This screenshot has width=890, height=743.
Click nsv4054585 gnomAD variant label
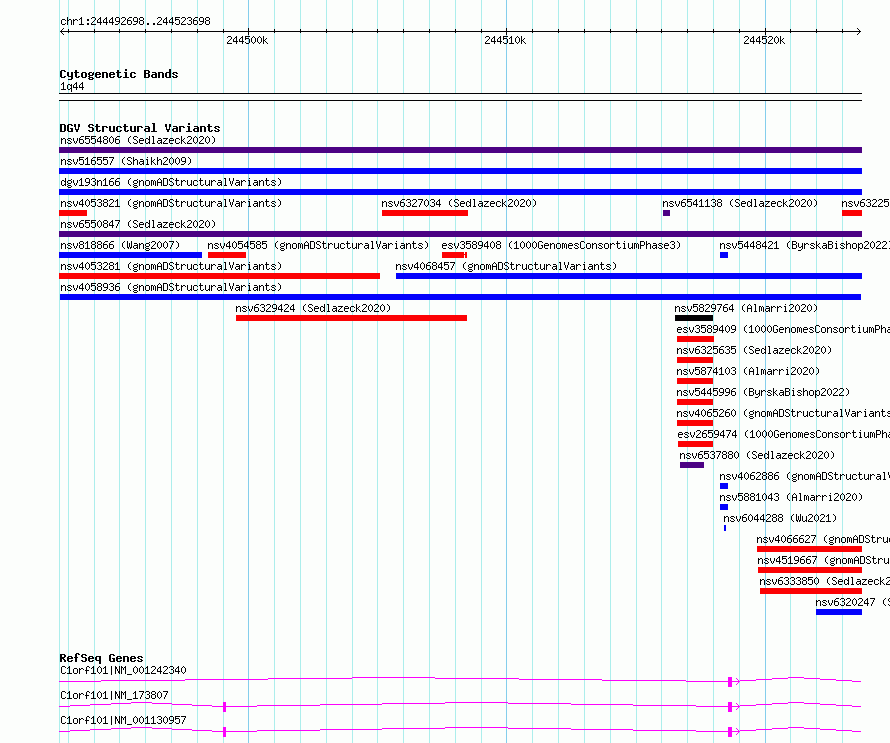[318, 245]
